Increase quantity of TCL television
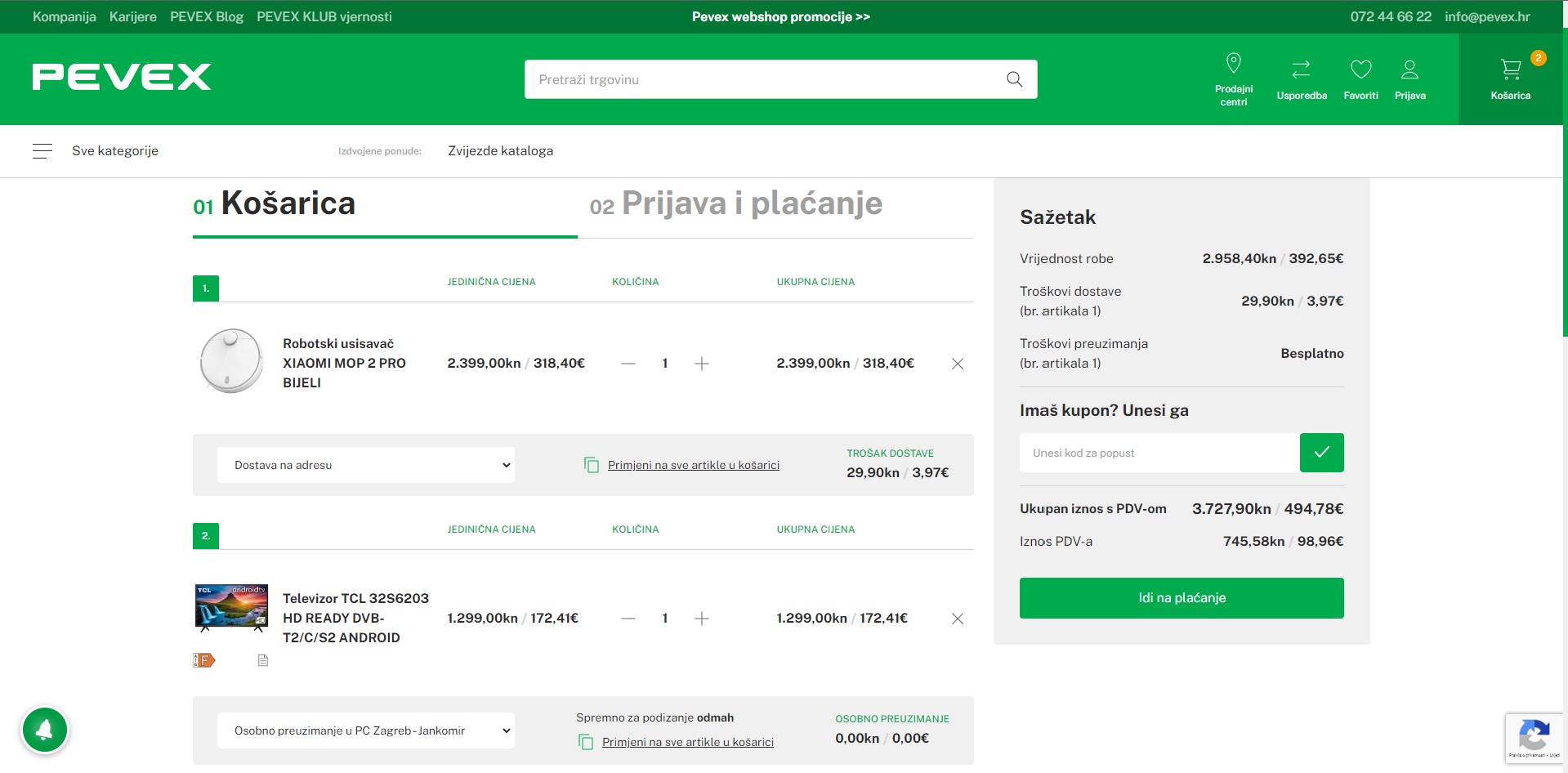 [x=701, y=619]
